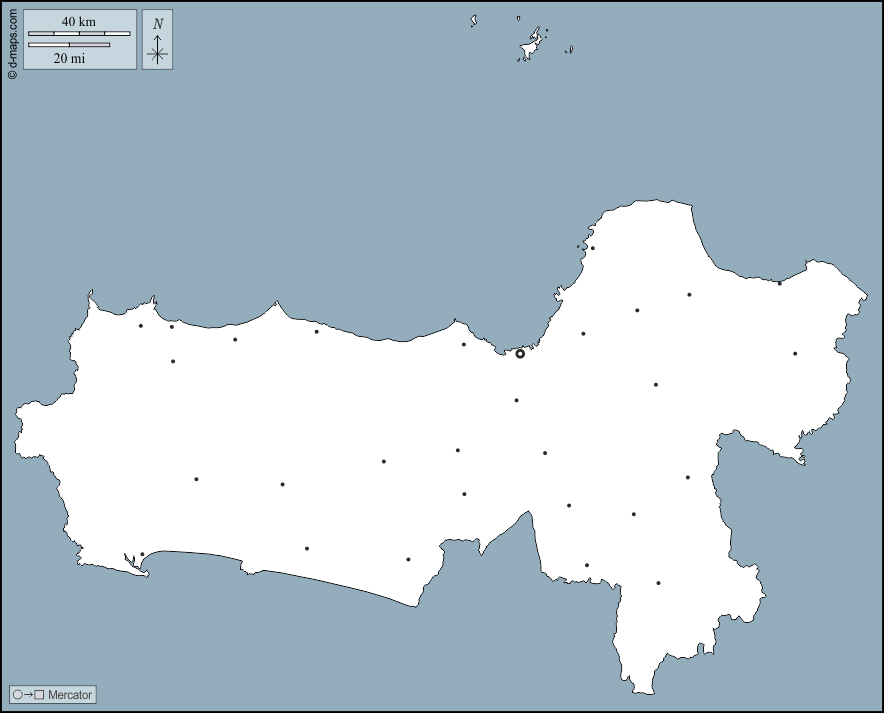Click the circle-to-square projection symbol
Image resolution: width=884 pixels, height=713 pixels.
click(x=29, y=694)
